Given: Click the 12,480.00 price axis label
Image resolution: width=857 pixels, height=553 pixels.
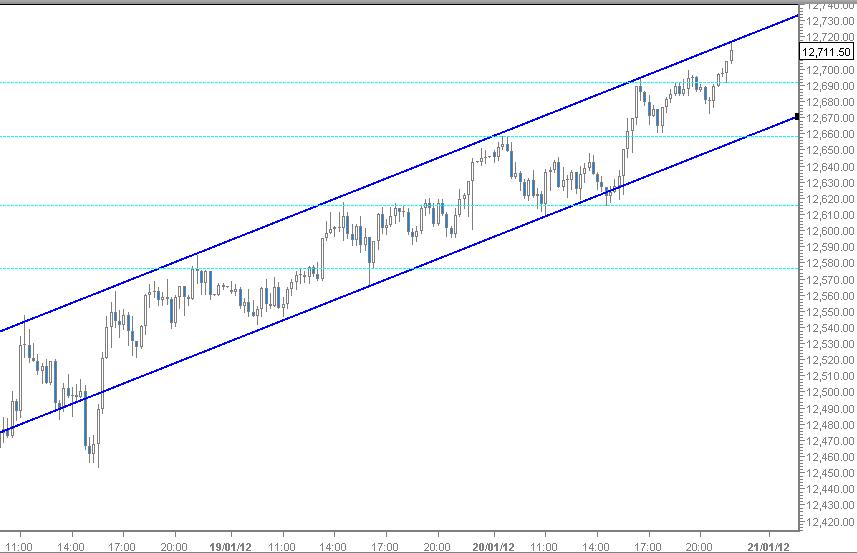Looking at the screenshot, I should click(x=830, y=425).
